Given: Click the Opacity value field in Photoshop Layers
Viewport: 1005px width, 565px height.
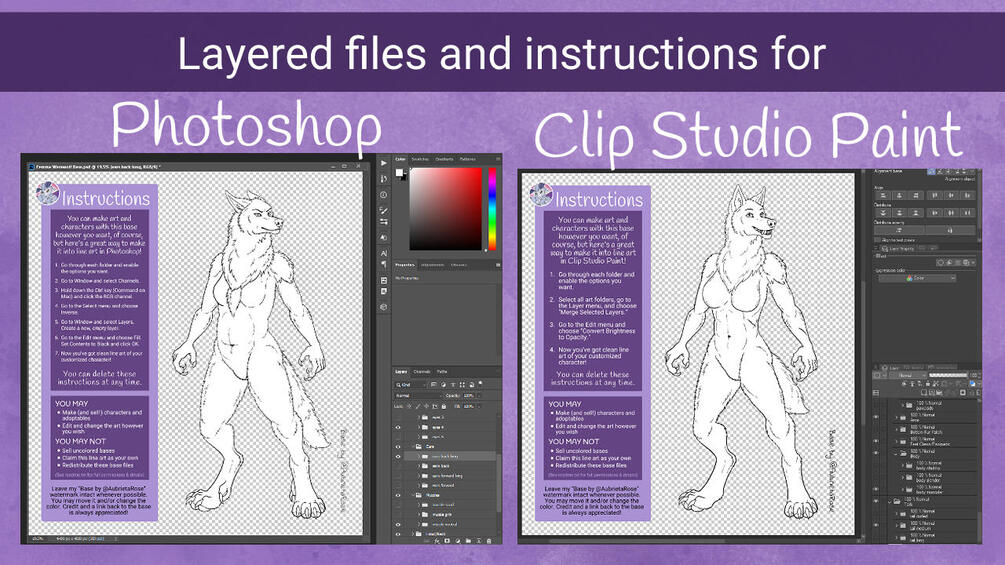Looking at the screenshot, I should [x=469, y=396].
